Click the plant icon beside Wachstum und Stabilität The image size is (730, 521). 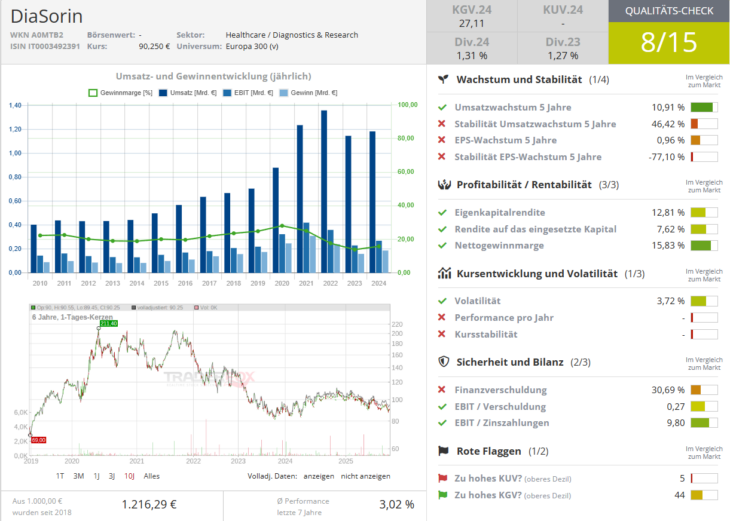pos(443,80)
